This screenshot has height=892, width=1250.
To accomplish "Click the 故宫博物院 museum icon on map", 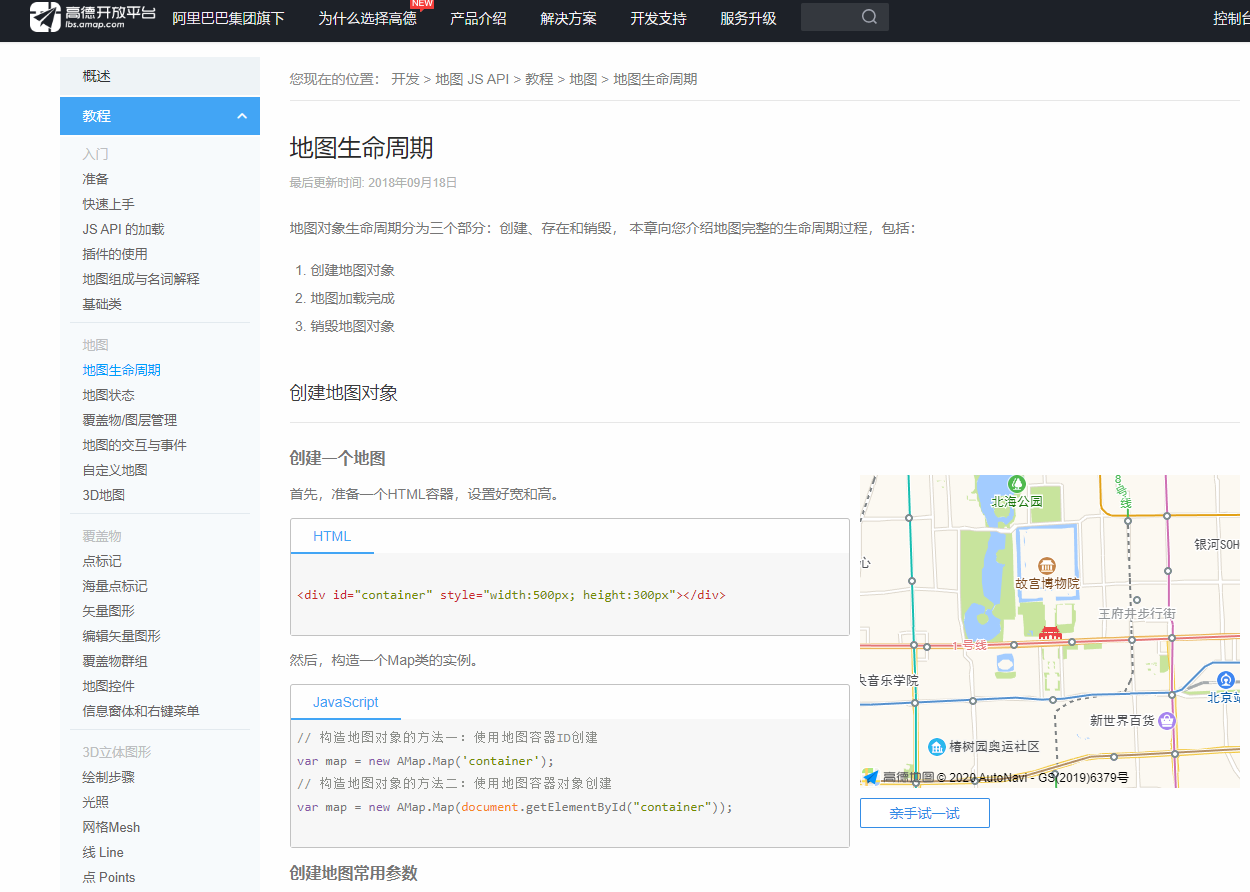I will (1047, 566).
